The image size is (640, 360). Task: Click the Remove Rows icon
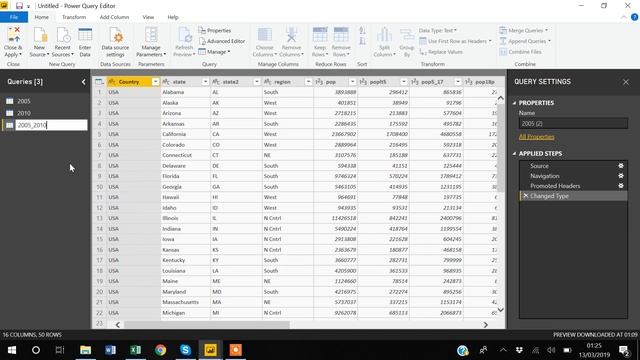click(x=341, y=35)
